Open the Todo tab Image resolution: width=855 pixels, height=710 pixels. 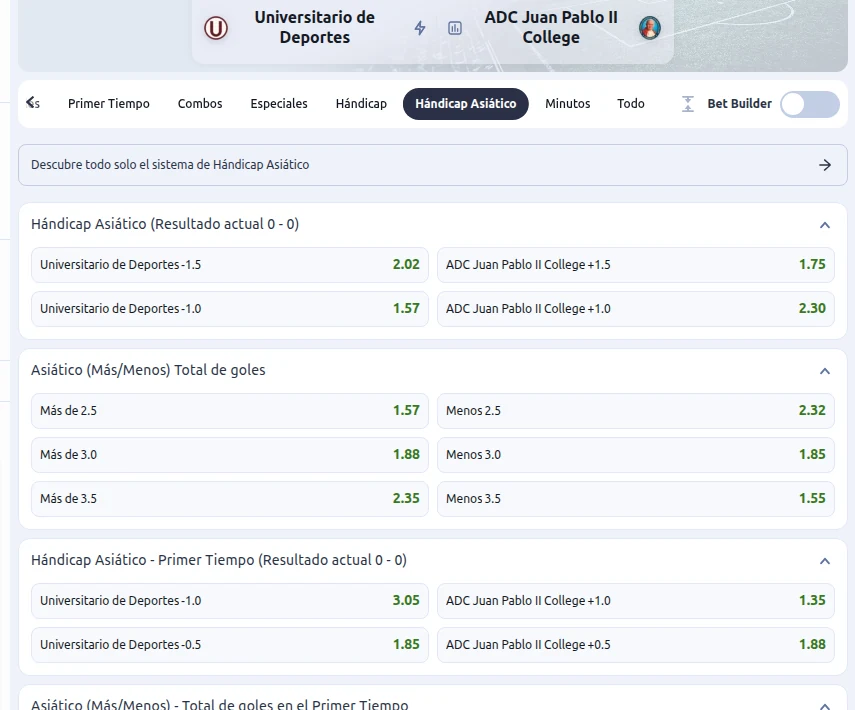[x=631, y=104]
